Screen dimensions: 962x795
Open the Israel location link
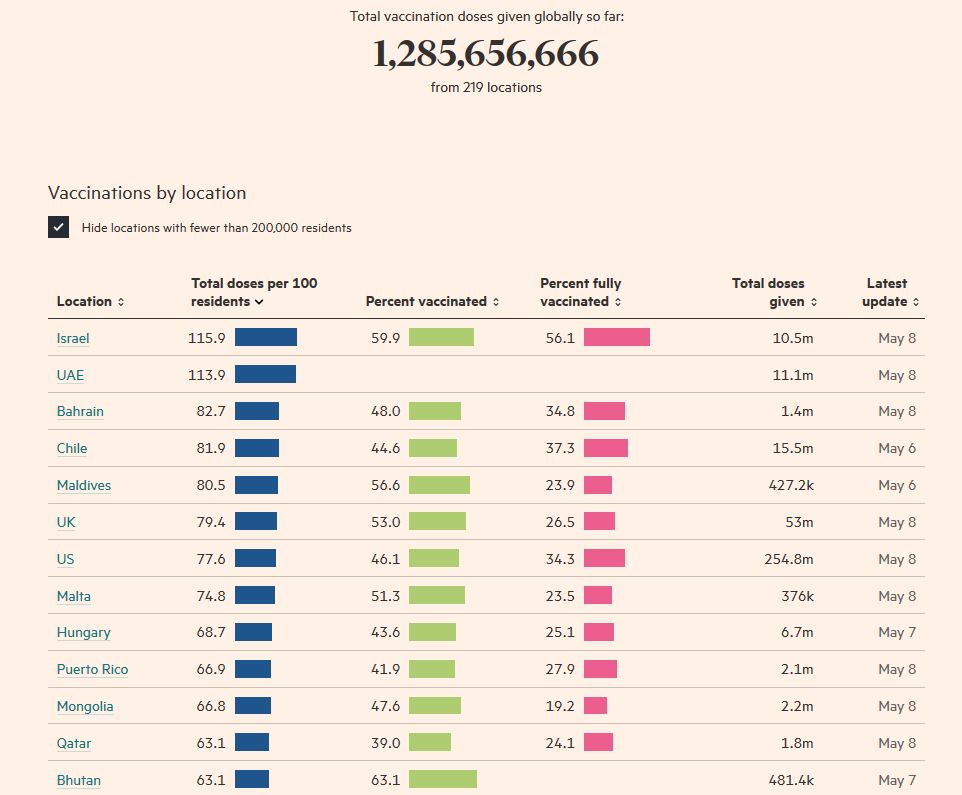click(x=73, y=339)
